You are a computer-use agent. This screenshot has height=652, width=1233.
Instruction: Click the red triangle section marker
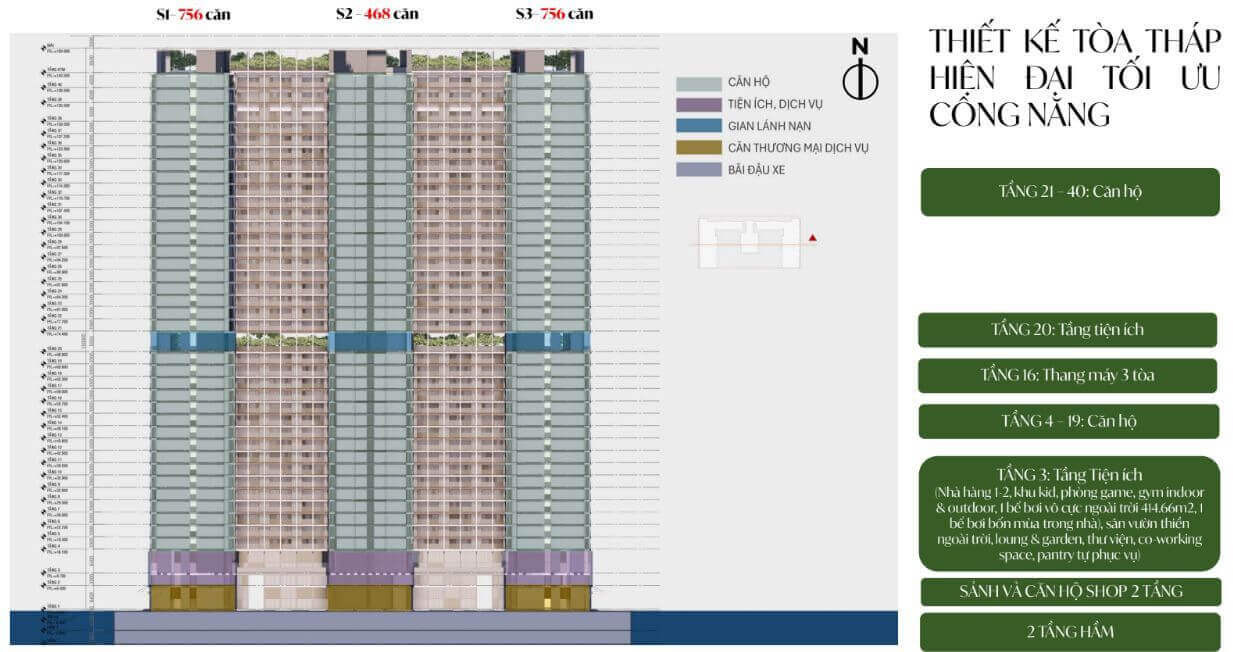point(814,238)
